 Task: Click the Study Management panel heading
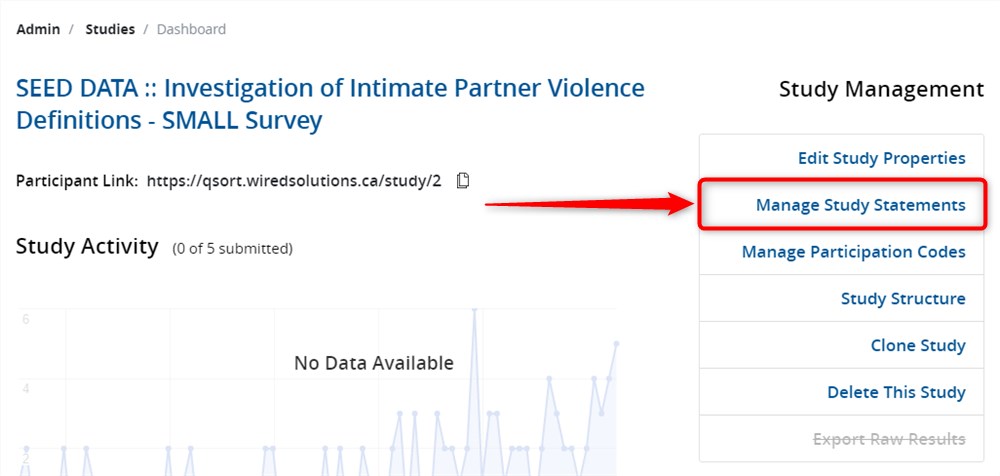(881, 89)
